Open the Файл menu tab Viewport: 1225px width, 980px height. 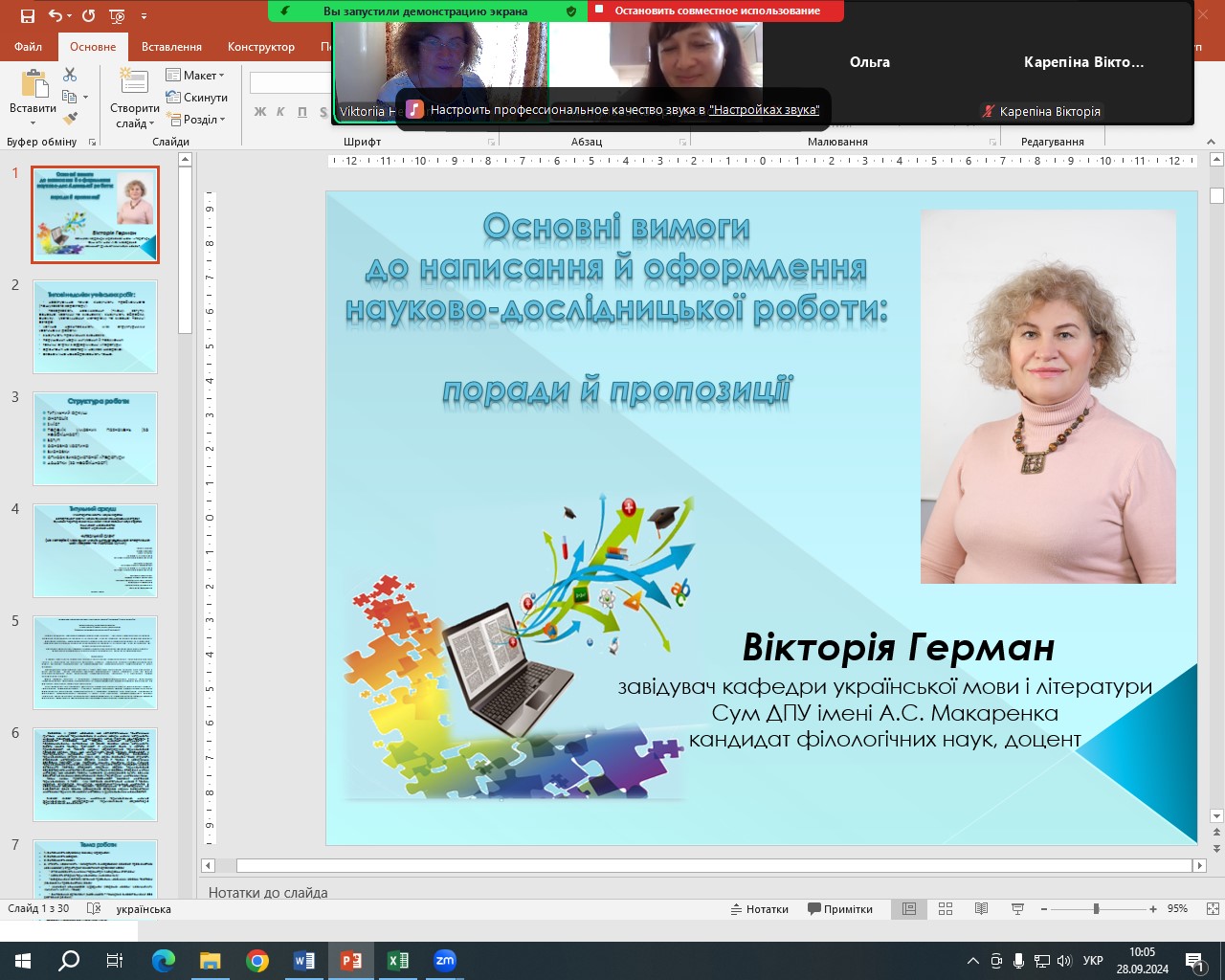(x=29, y=47)
